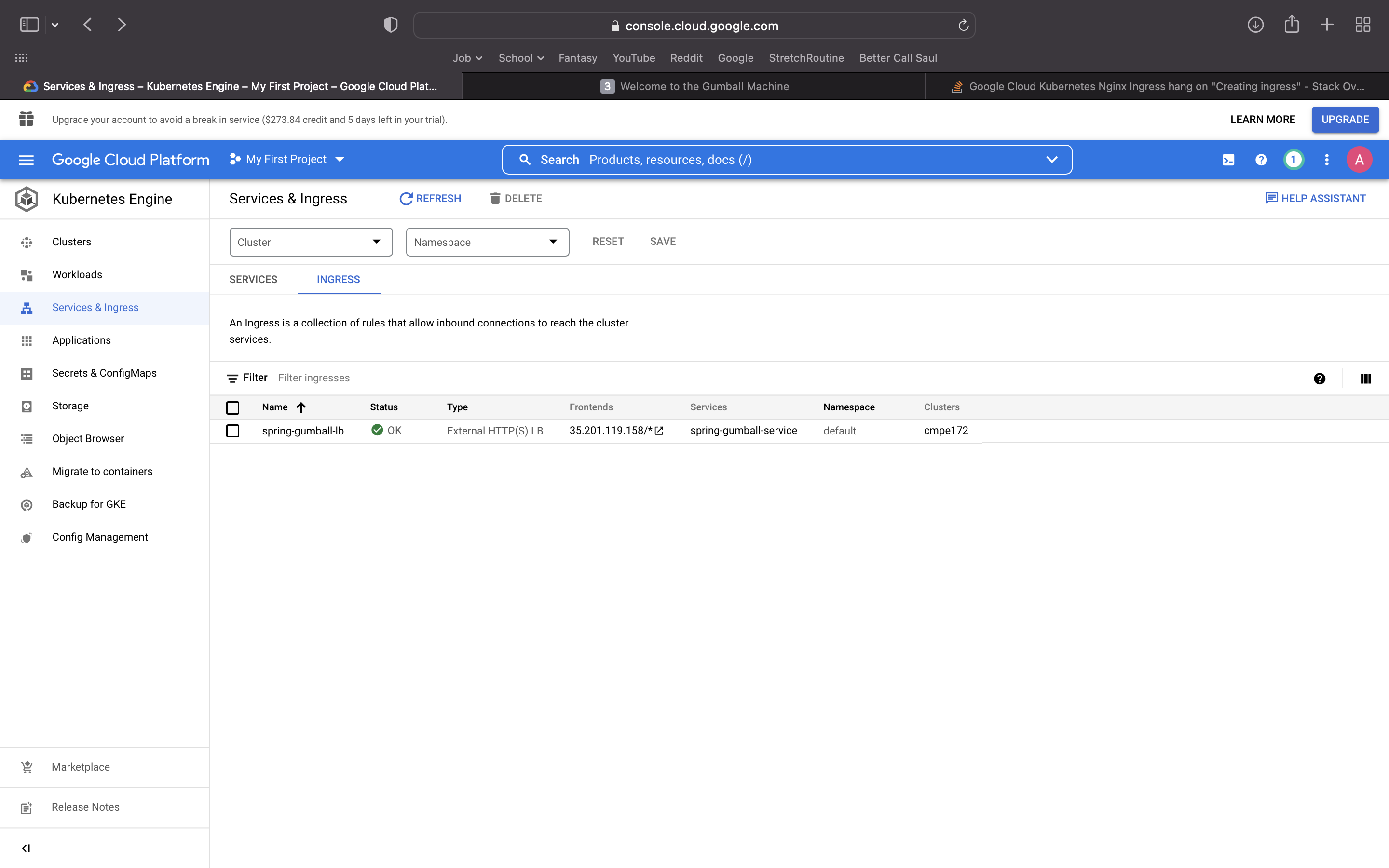Collapse the left sidebar panel
1389x868 pixels.
pyautogui.click(x=26, y=848)
